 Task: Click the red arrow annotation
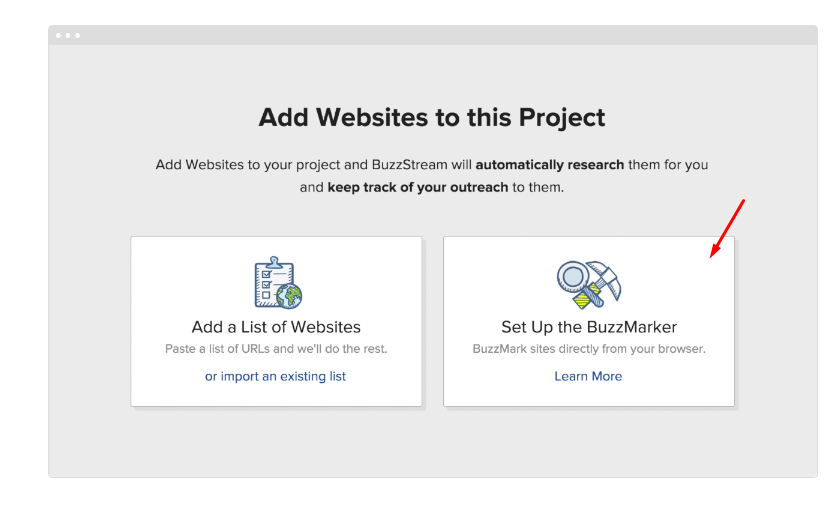(727, 229)
